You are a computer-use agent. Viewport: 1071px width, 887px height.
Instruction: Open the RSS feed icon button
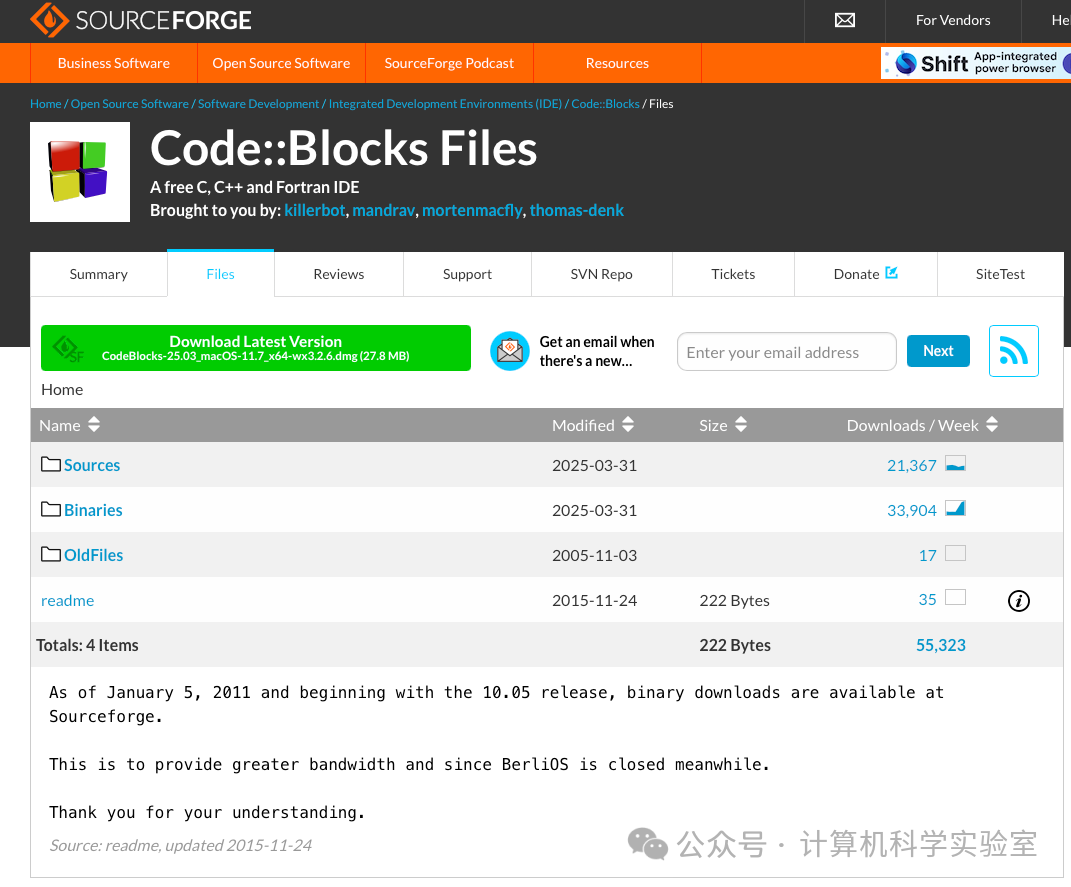click(1014, 351)
